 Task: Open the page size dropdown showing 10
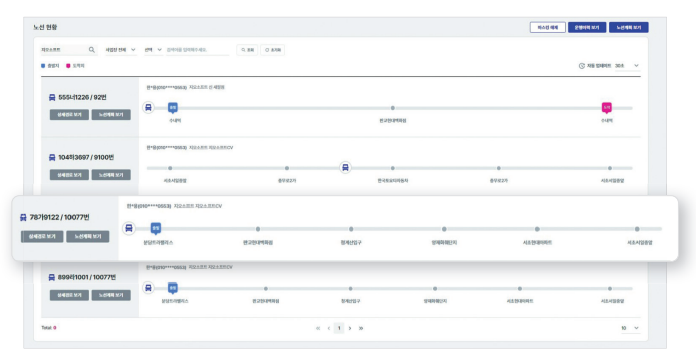[x=630, y=328]
